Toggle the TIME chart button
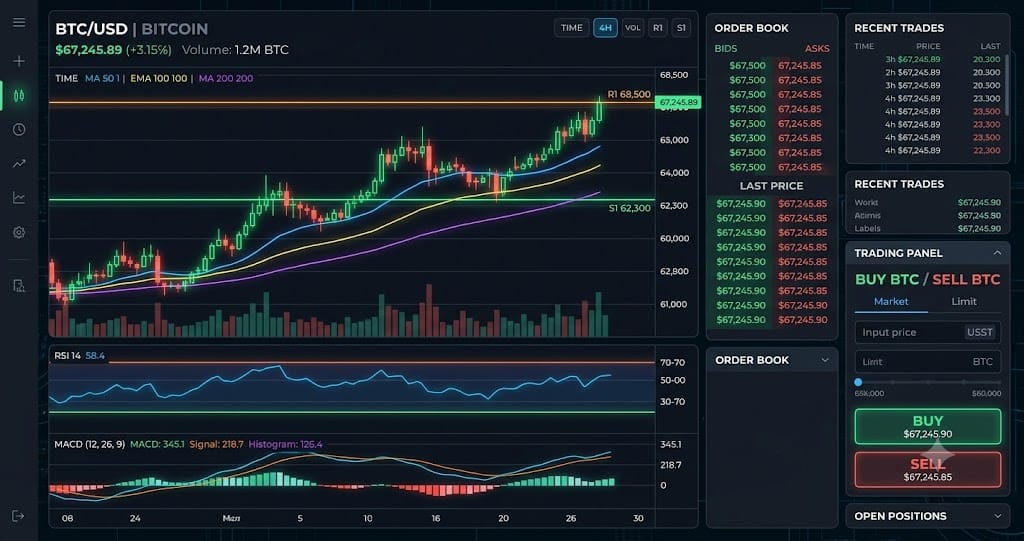 (571, 27)
